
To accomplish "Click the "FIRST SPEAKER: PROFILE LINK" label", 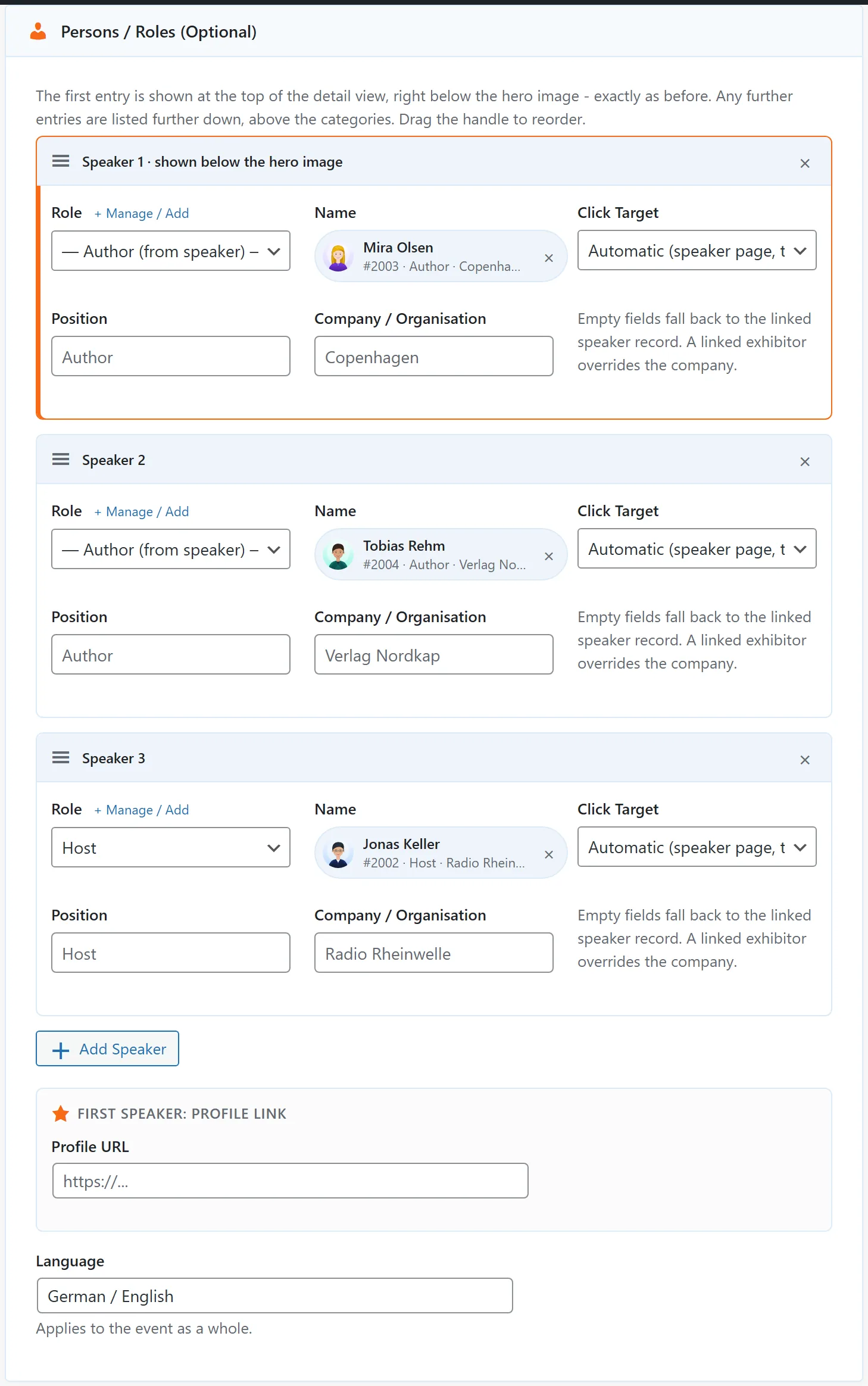I will pos(182,1114).
